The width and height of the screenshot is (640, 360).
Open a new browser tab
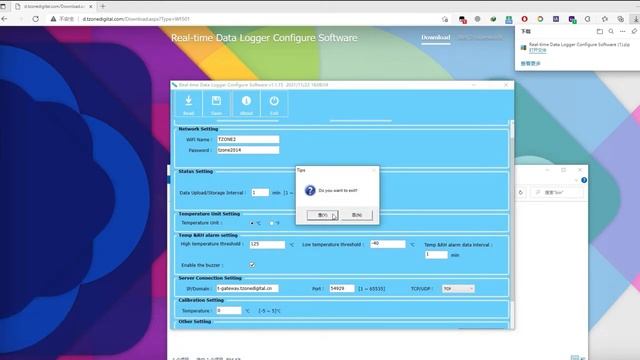click(x=102, y=7)
